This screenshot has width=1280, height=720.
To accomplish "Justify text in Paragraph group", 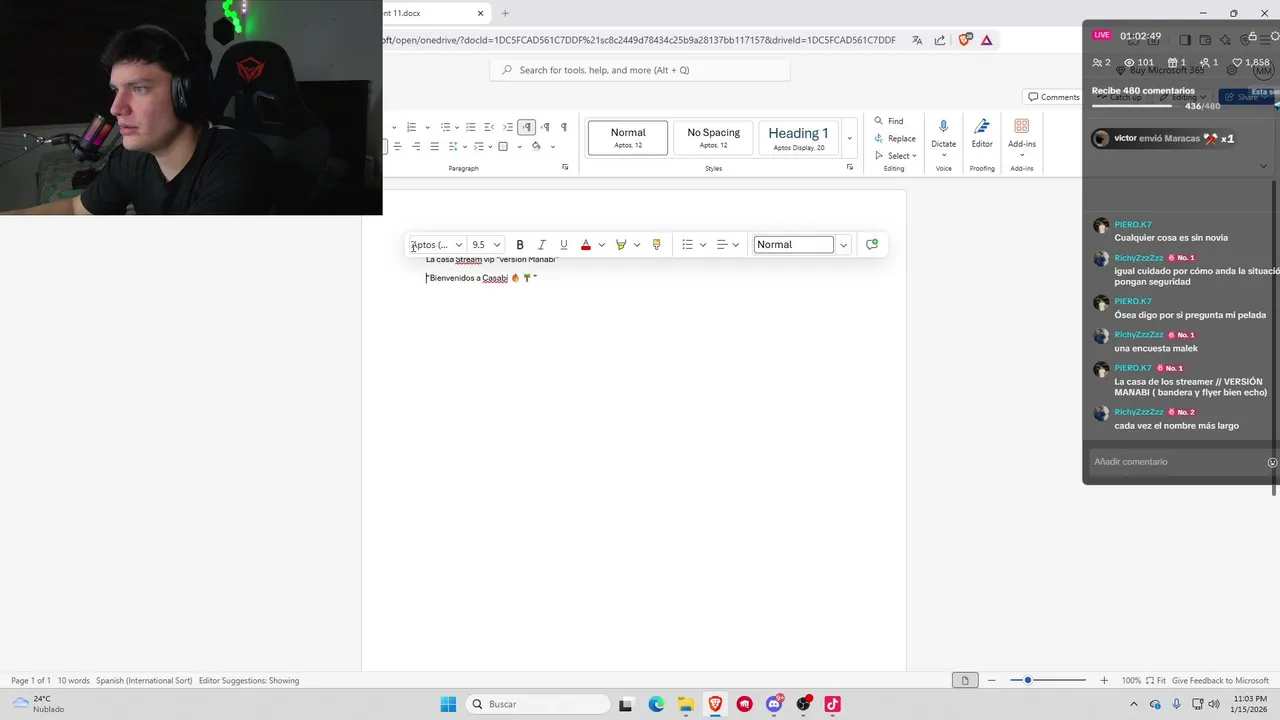I will [434, 146].
